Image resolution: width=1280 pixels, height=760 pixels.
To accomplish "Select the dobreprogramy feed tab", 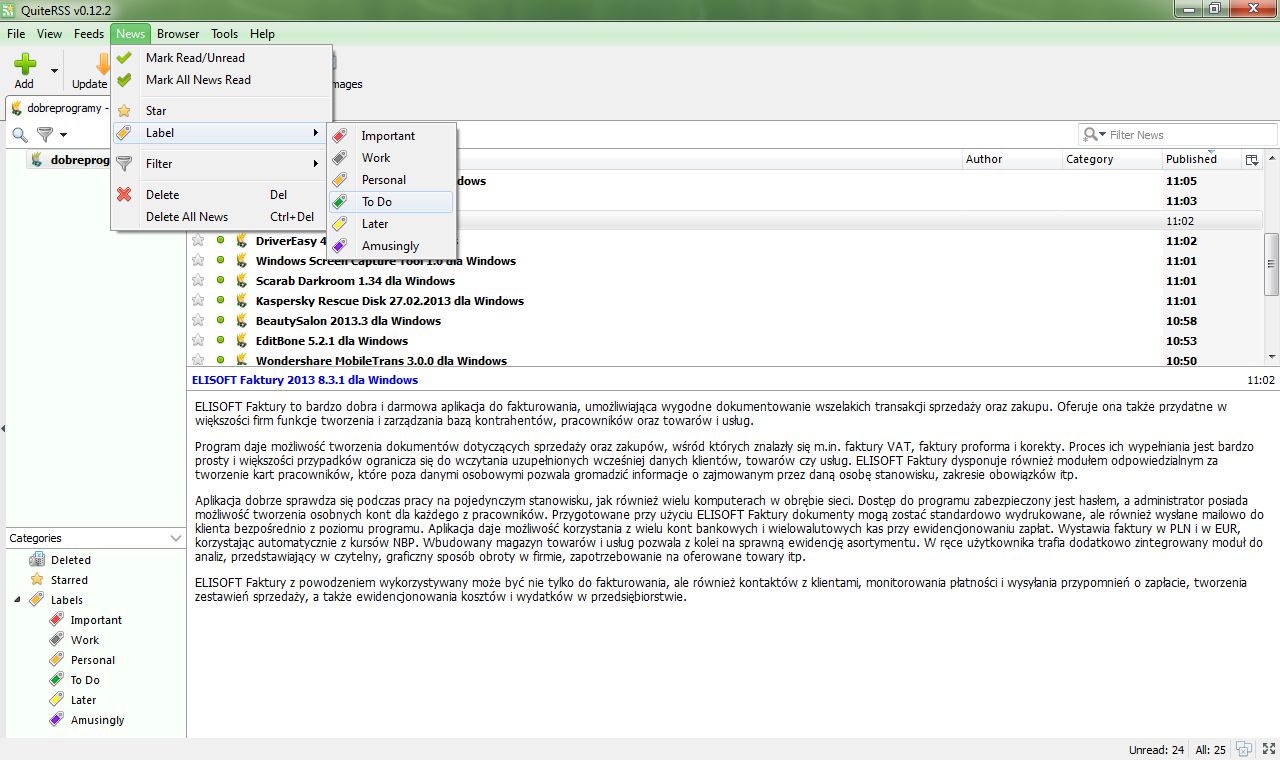I will 60,108.
